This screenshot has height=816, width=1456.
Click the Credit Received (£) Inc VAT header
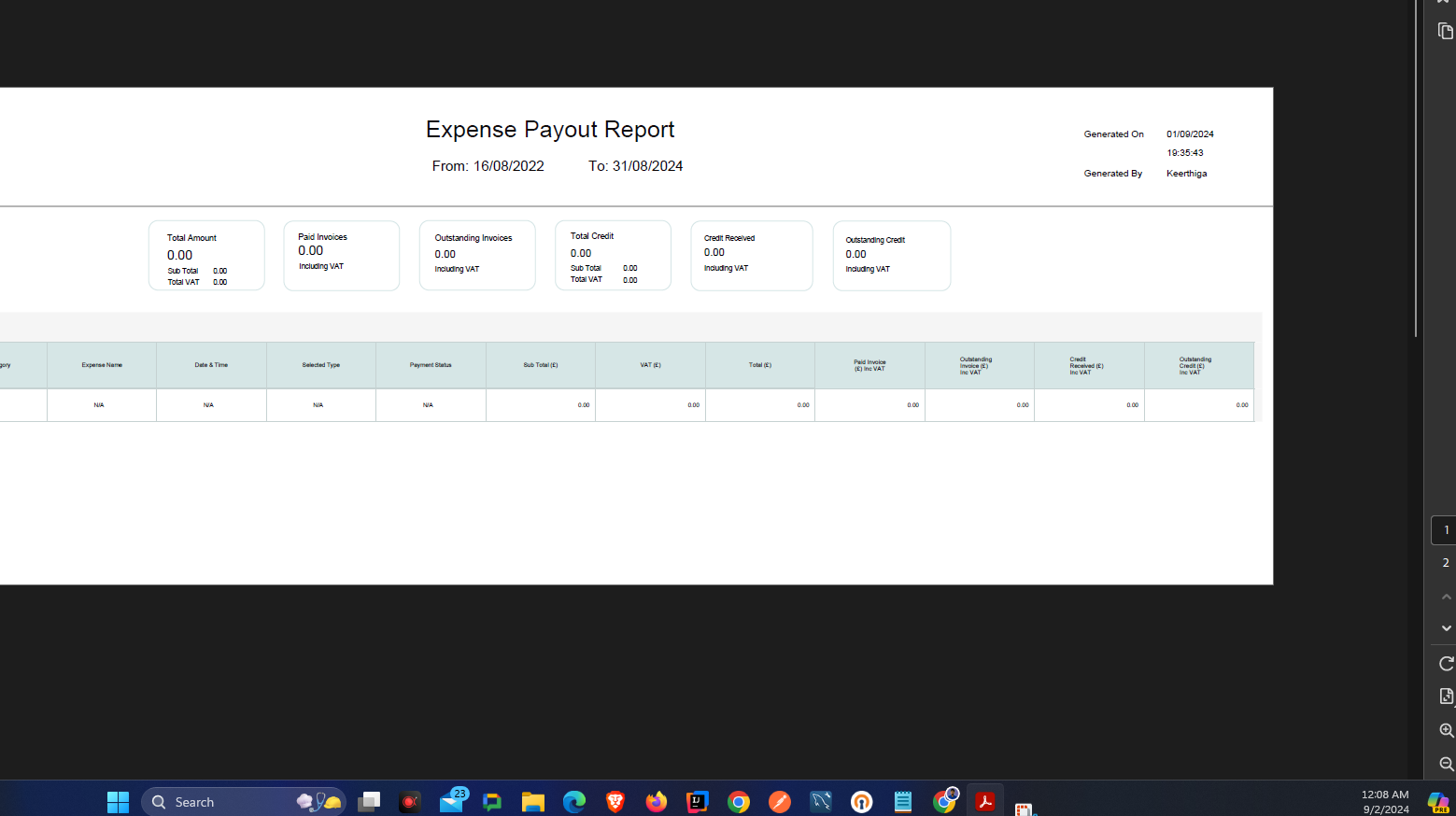1089,365
